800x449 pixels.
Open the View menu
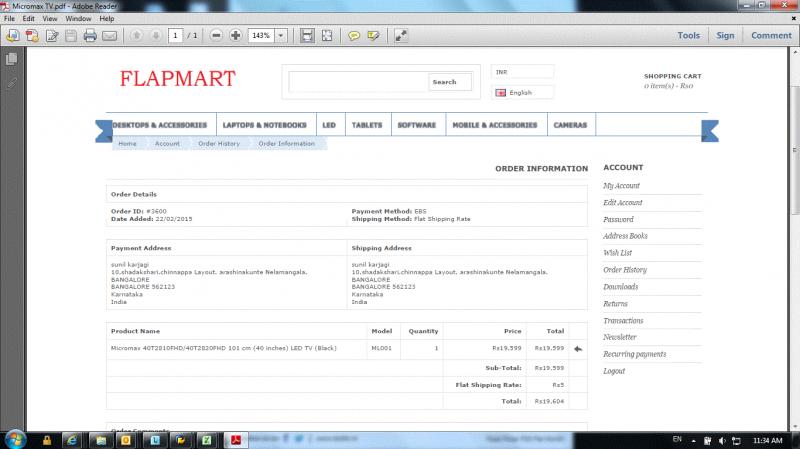click(49, 18)
